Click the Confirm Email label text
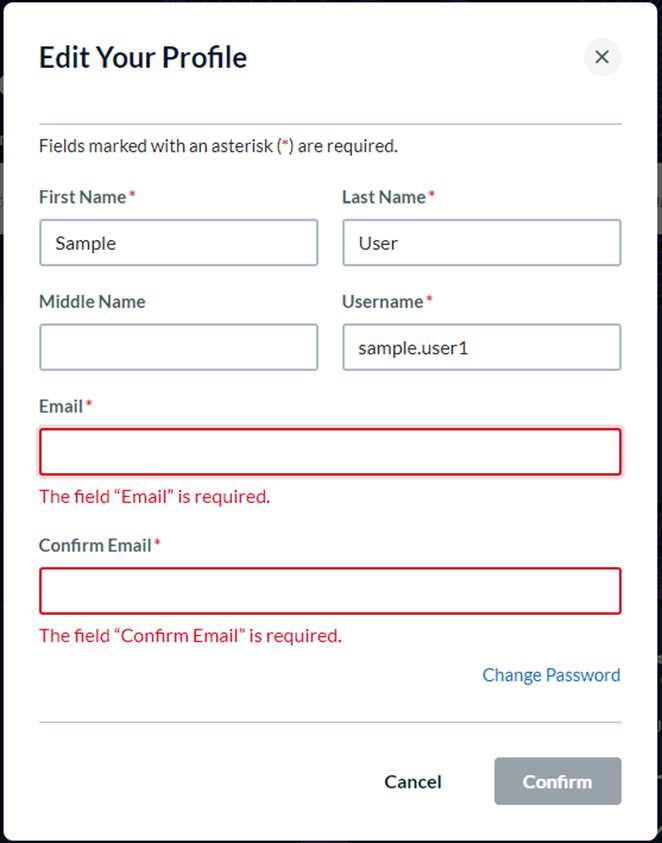662x843 pixels. pyautogui.click(x=95, y=545)
